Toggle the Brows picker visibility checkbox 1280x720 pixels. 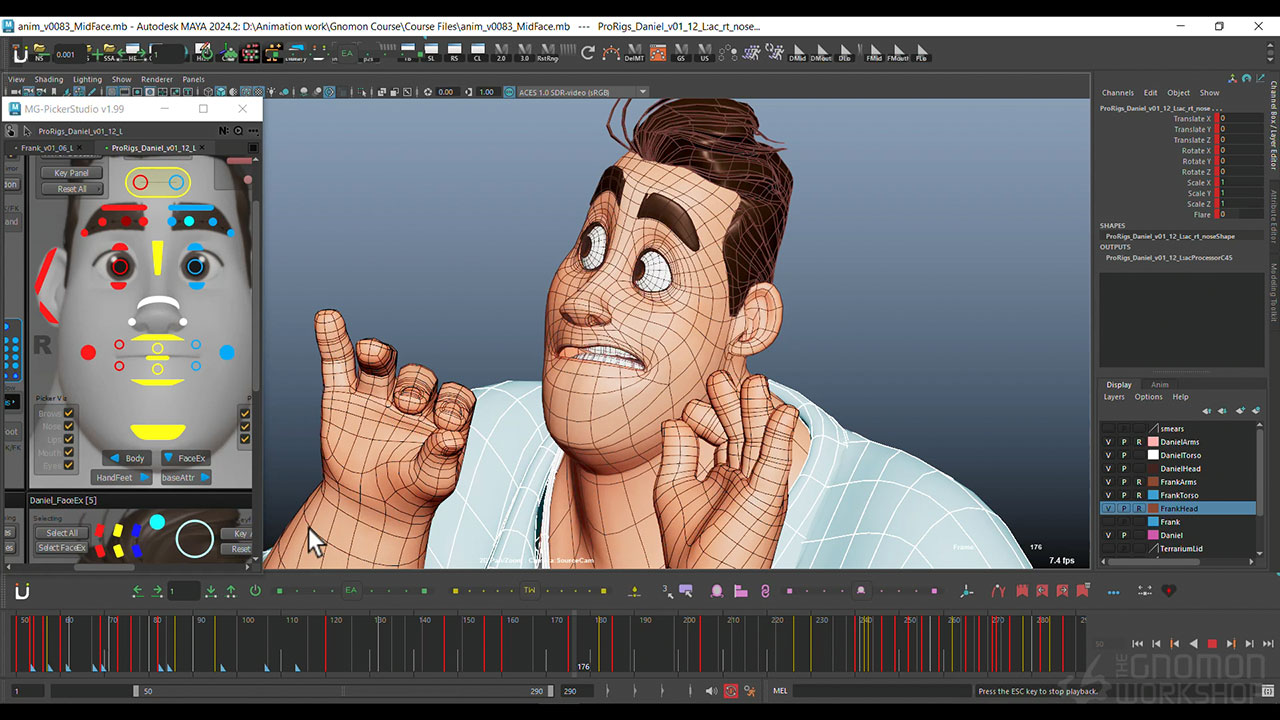tap(69, 413)
